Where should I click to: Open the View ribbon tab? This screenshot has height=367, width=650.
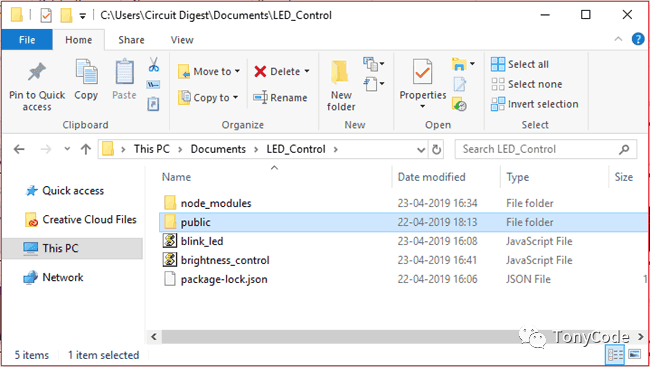pos(182,40)
